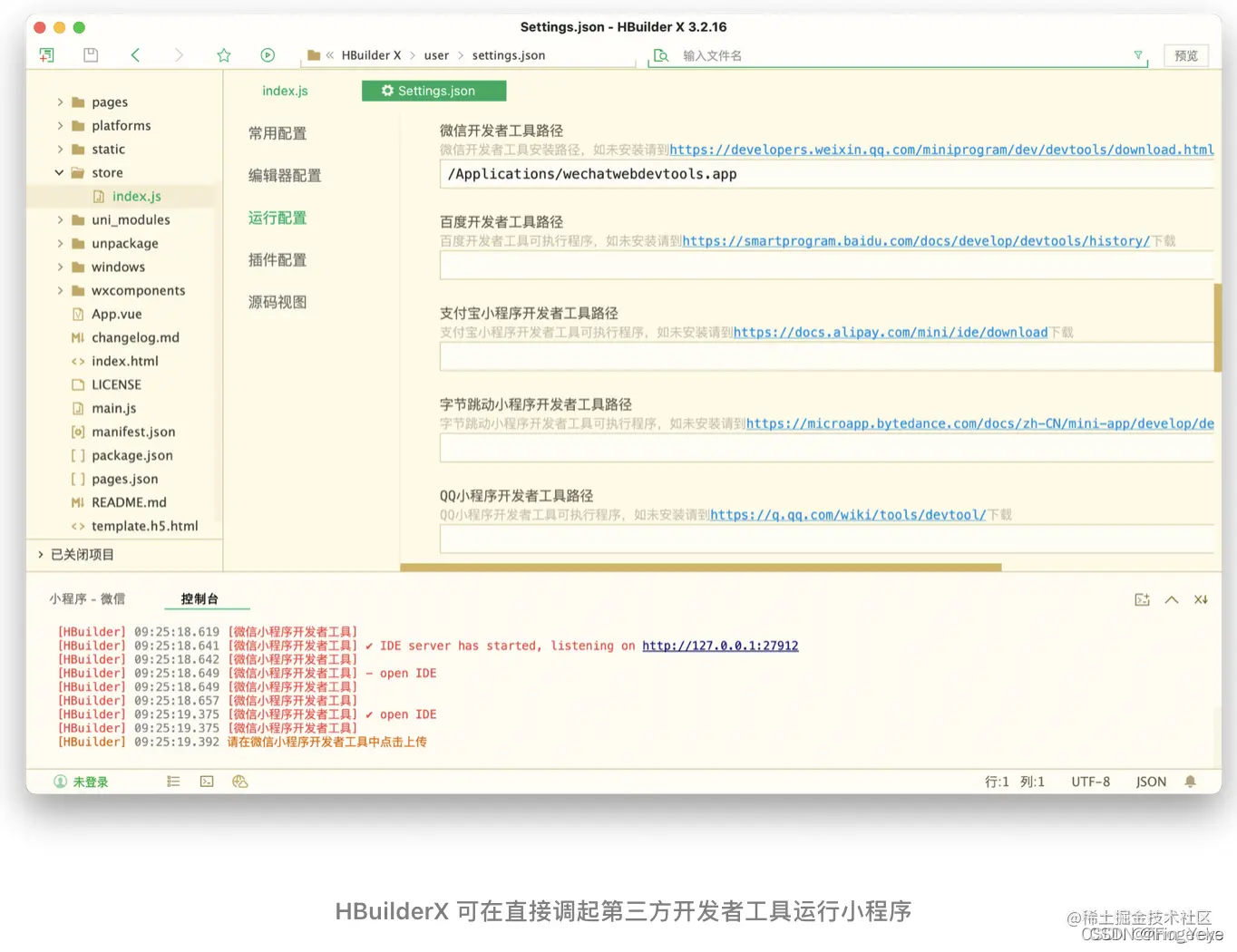1237x952 pixels.
Task: Click the 百度开发者工具路径 input field
Action: click(x=826, y=266)
